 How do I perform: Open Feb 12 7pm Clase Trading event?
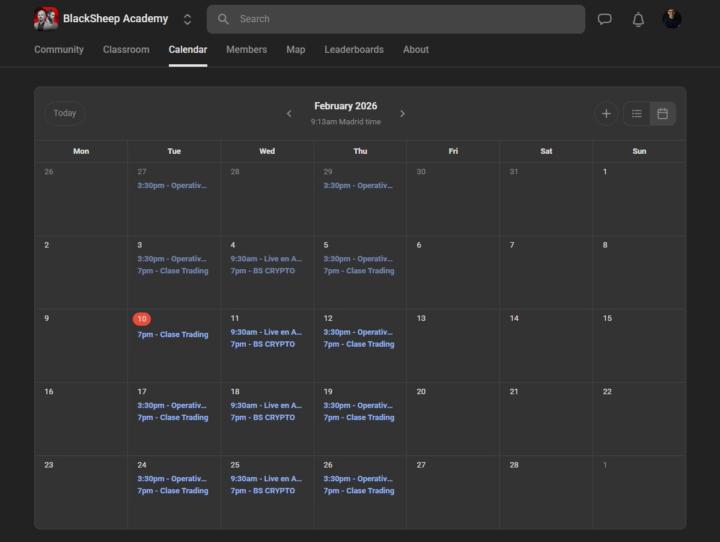click(359, 344)
